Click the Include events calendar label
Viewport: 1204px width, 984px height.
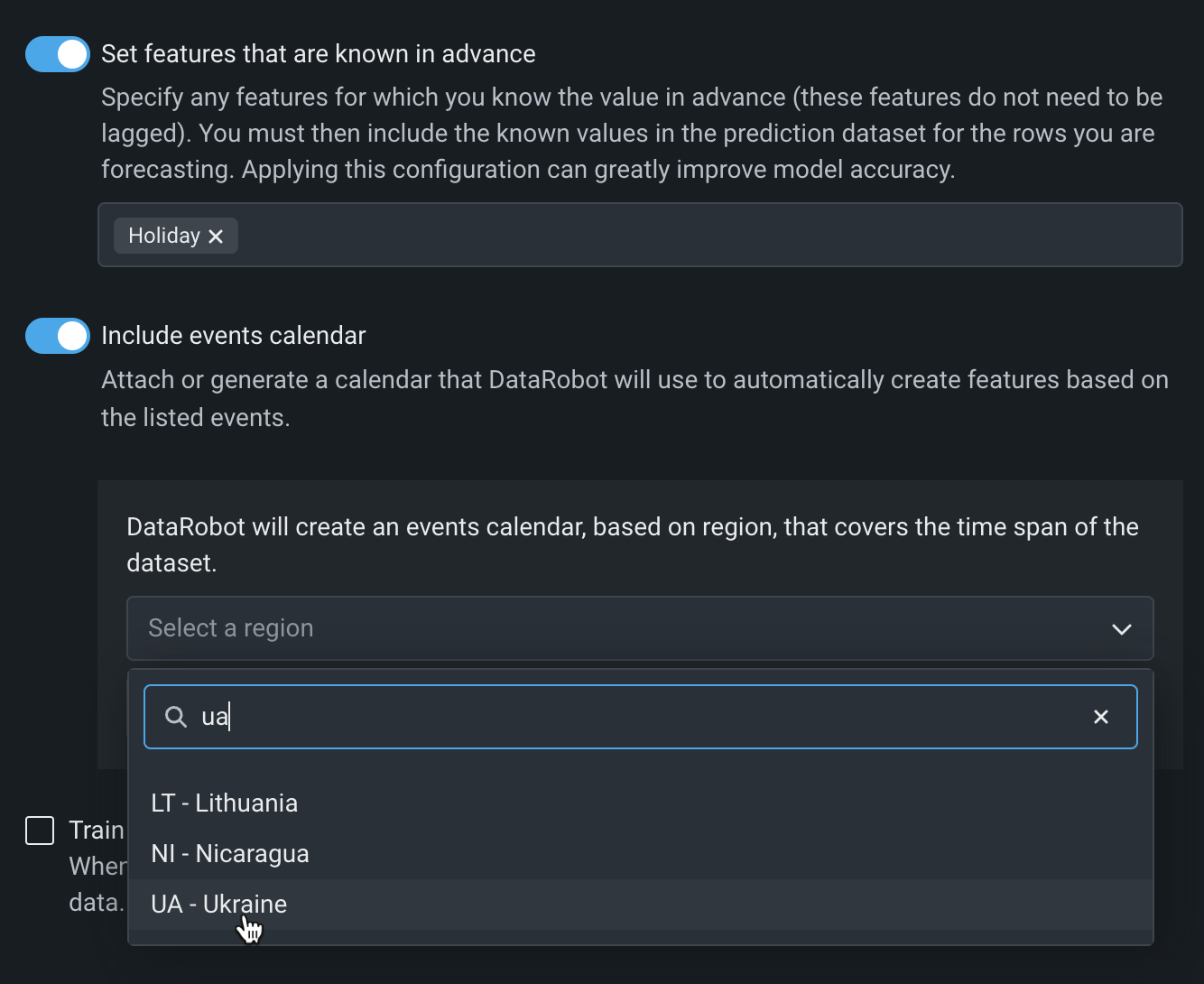click(x=234, y=336)
